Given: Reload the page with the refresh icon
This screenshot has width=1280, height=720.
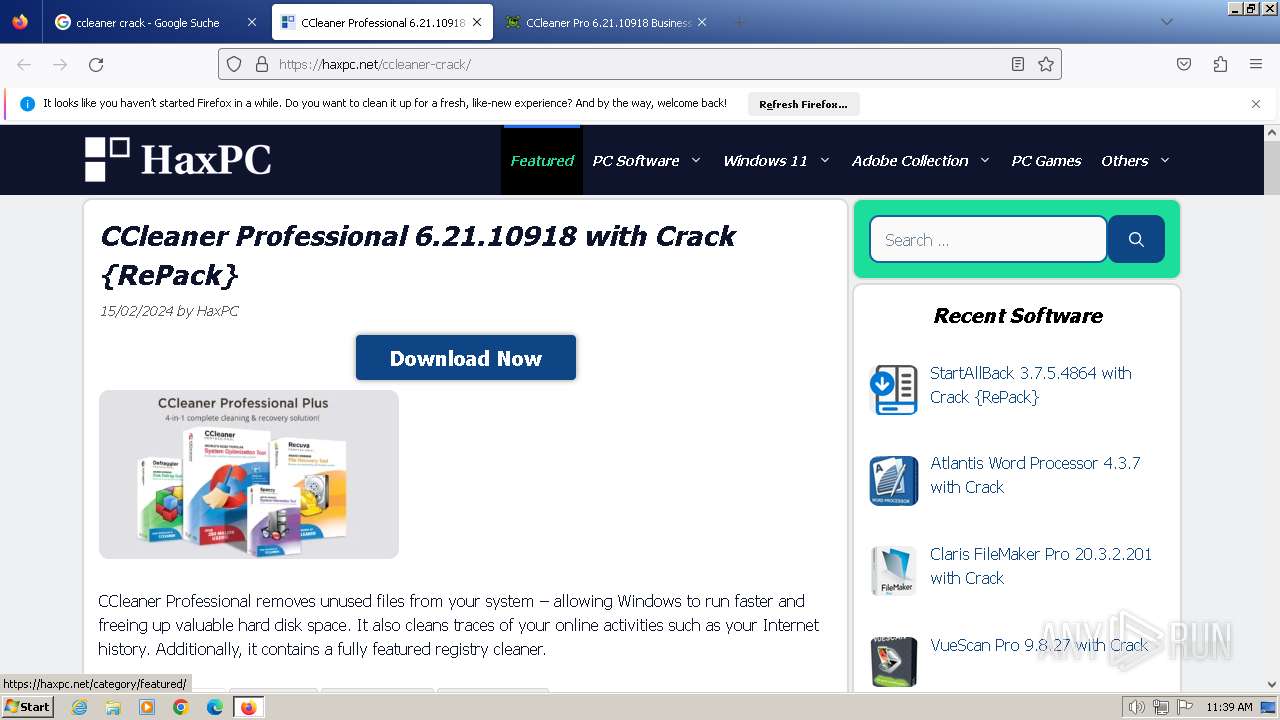Looking at the screenshot, I should [96, 64].
